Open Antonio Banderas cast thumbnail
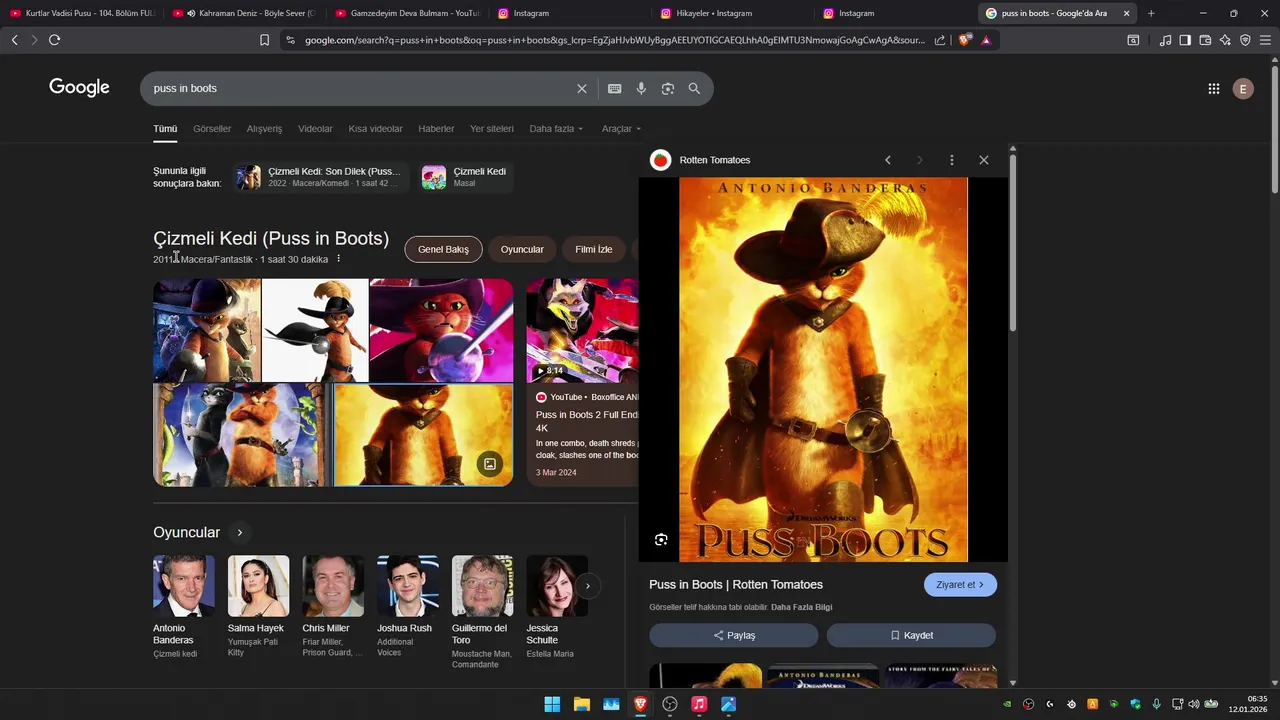The width and height of the screenshot is (1280, 720). point(183,586)
